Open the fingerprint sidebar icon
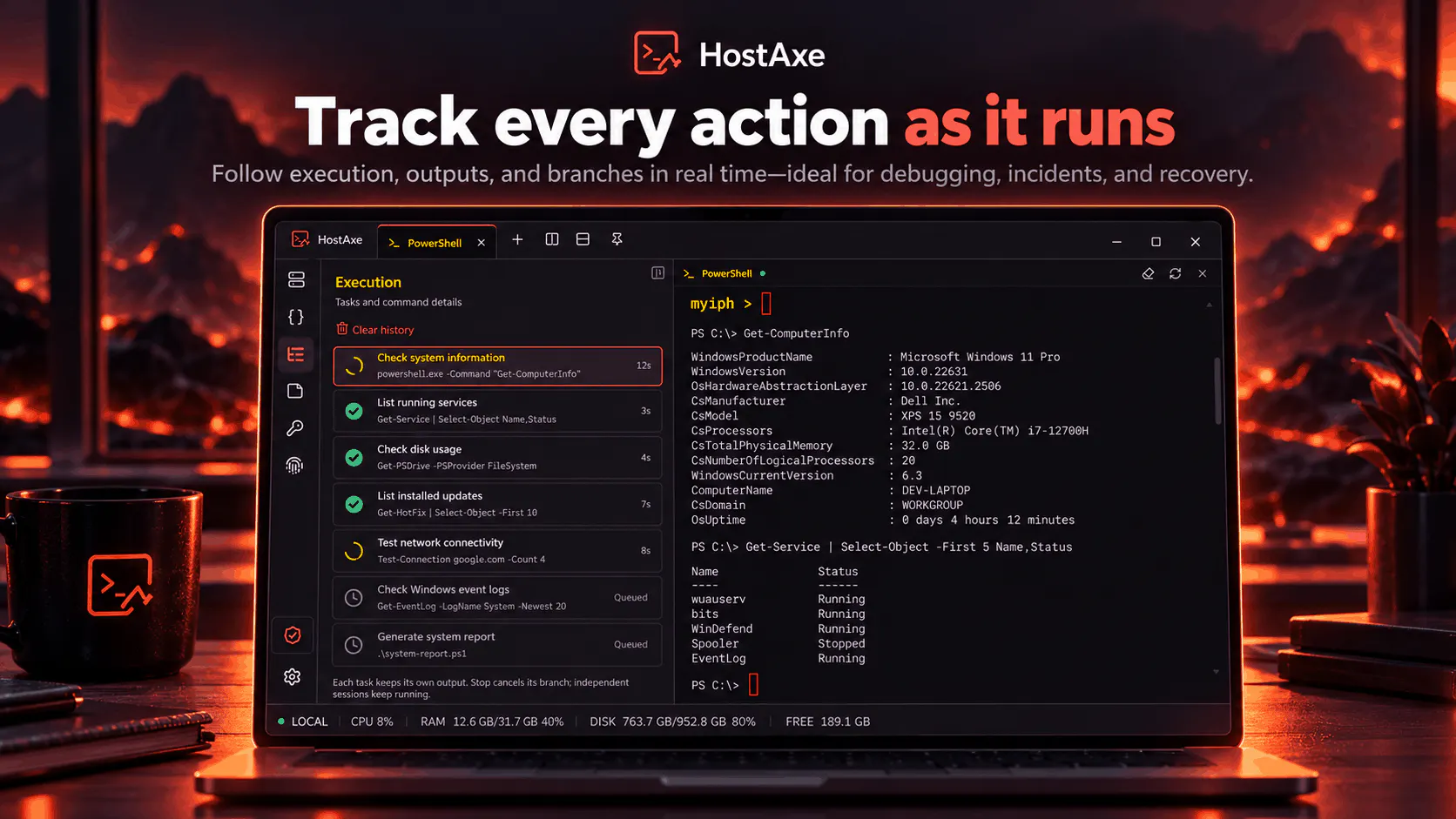The image size is (1456, 819). pyautogui.click(x=294, y=466)
